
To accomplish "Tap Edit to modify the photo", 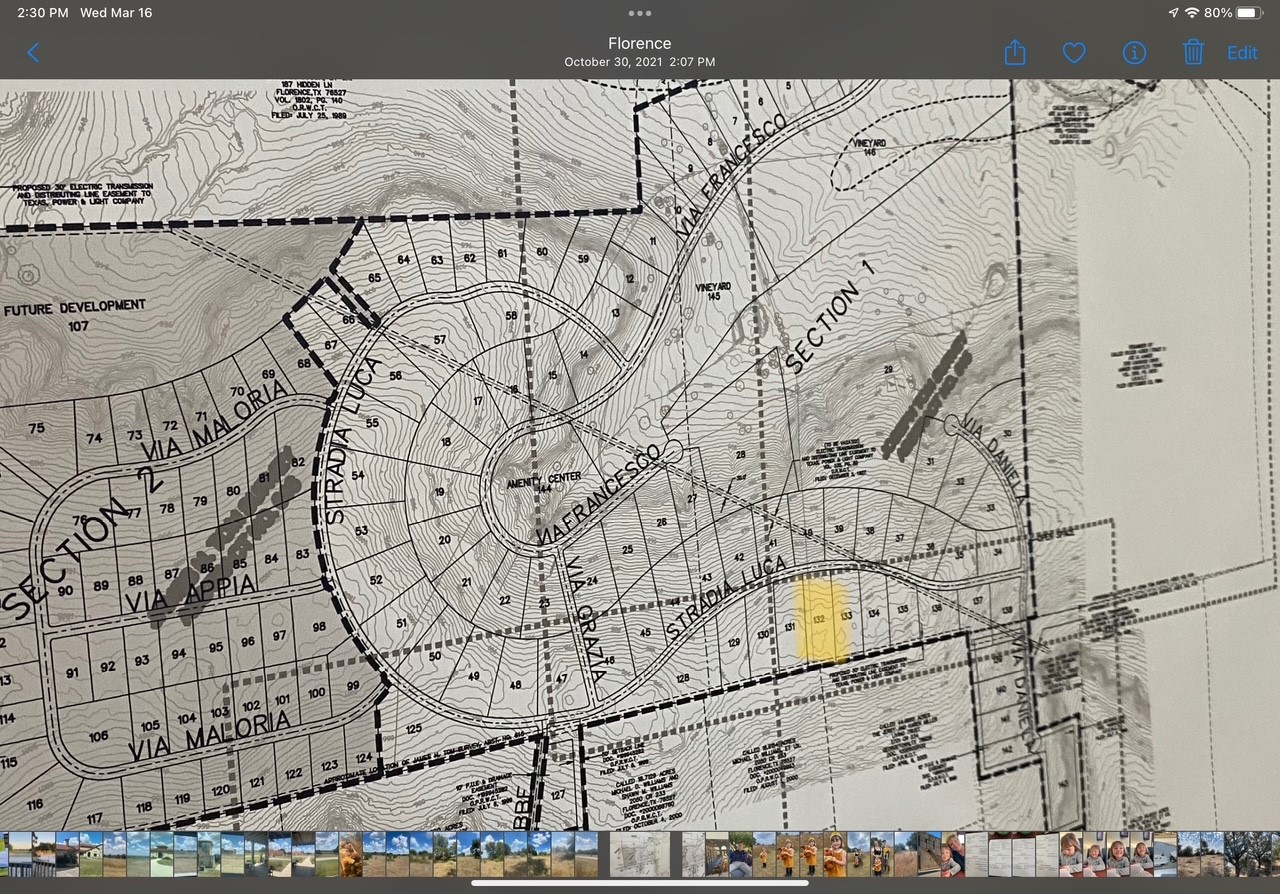I will tap(1242, 53).
